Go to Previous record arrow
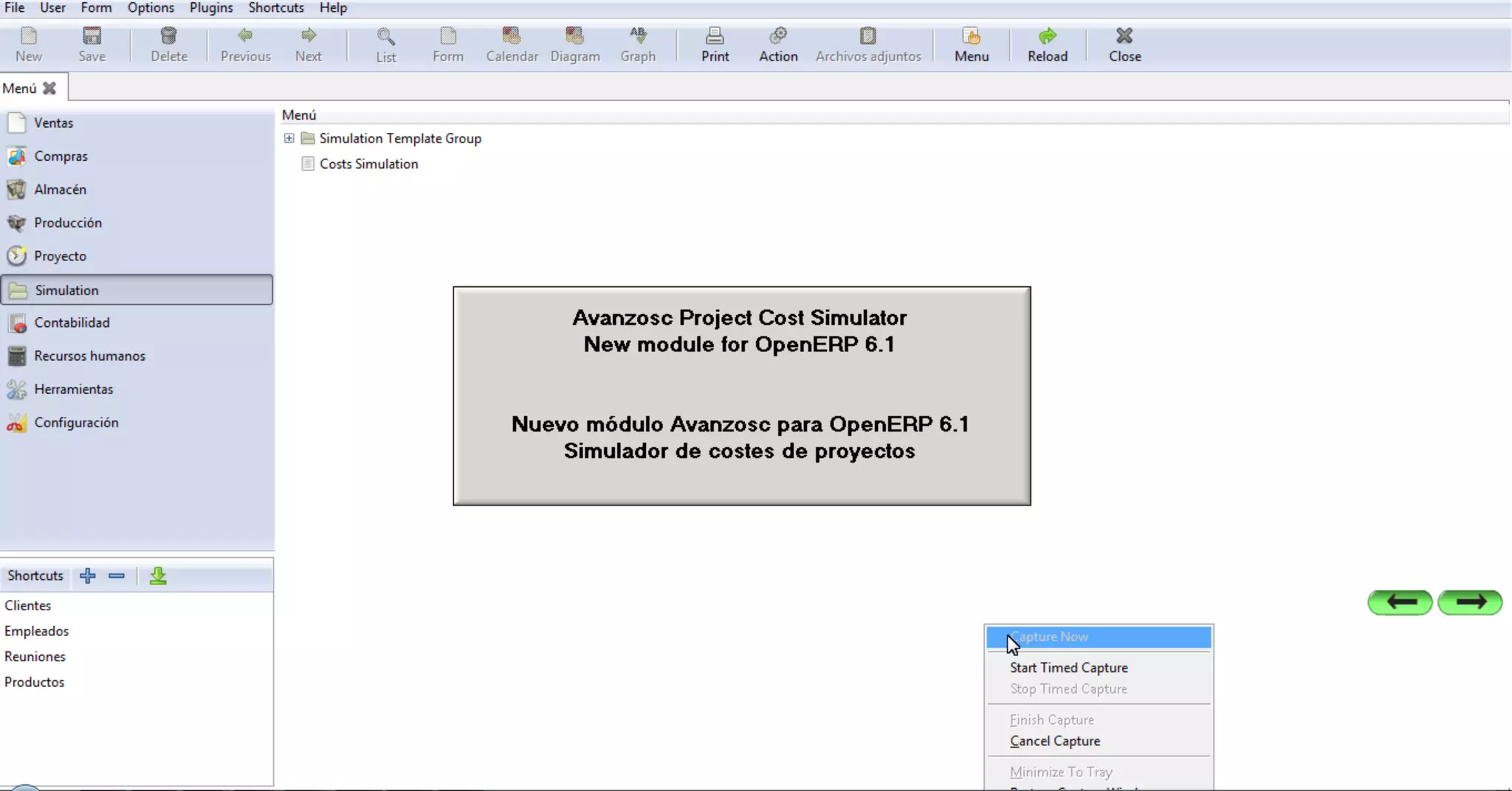The width and height of the screenshot is (1512, 791). tap(246, 44)
